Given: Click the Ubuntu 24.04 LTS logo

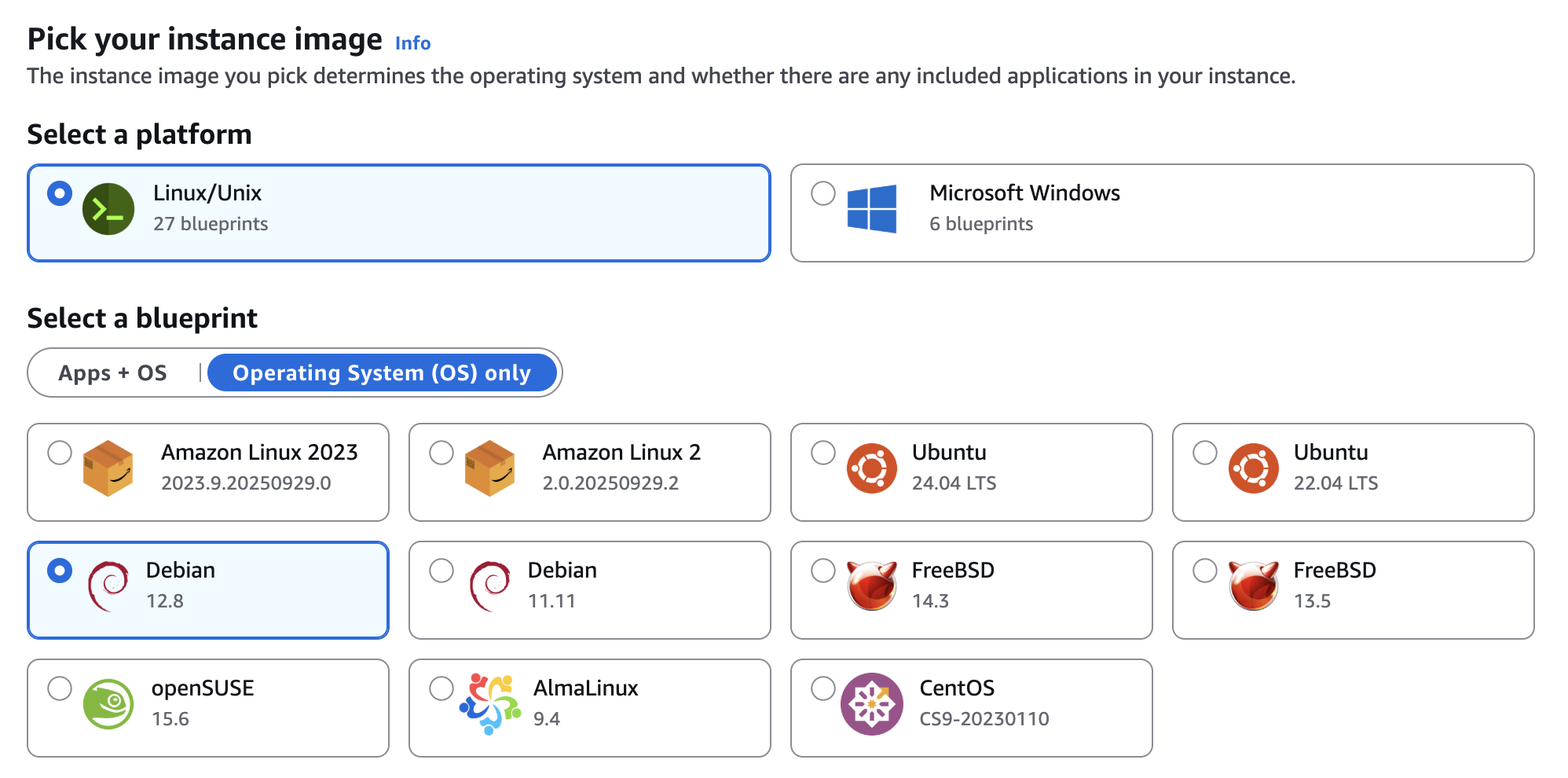Looking at the screenshot, I should coord(871,468).
